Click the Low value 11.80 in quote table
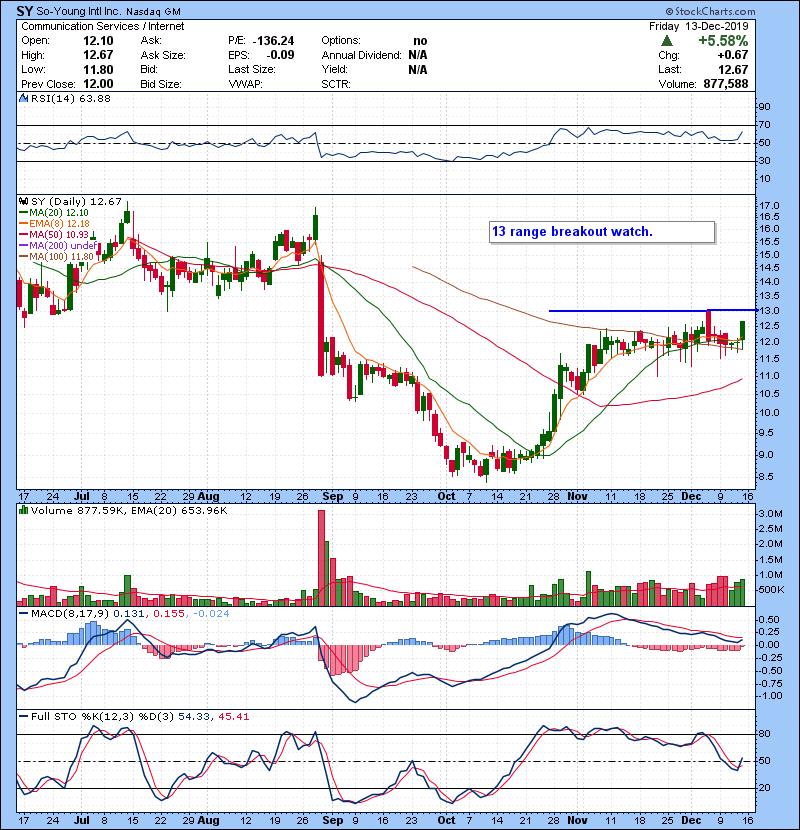 [x=98, y=69]
